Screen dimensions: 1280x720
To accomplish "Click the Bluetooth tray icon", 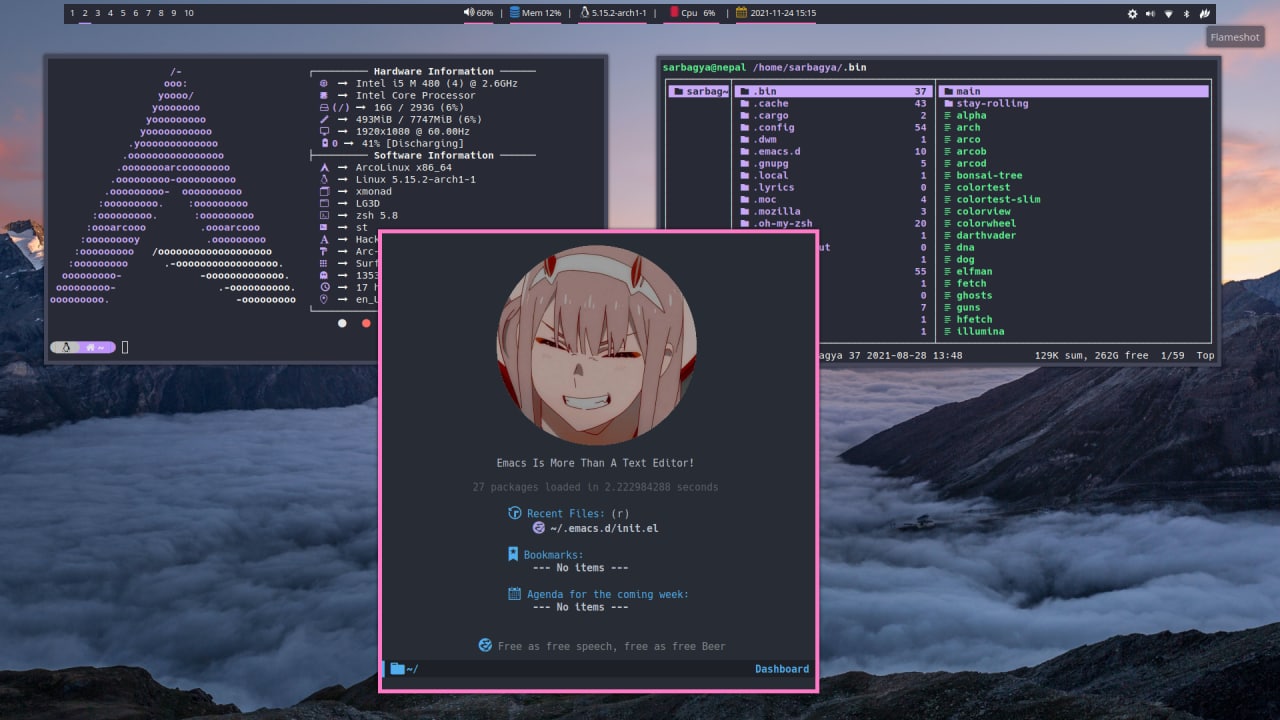I will (x=1187, y=14).
